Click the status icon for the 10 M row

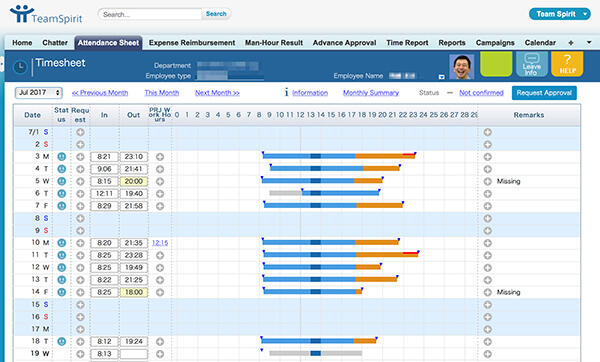(x=62, y=243)
